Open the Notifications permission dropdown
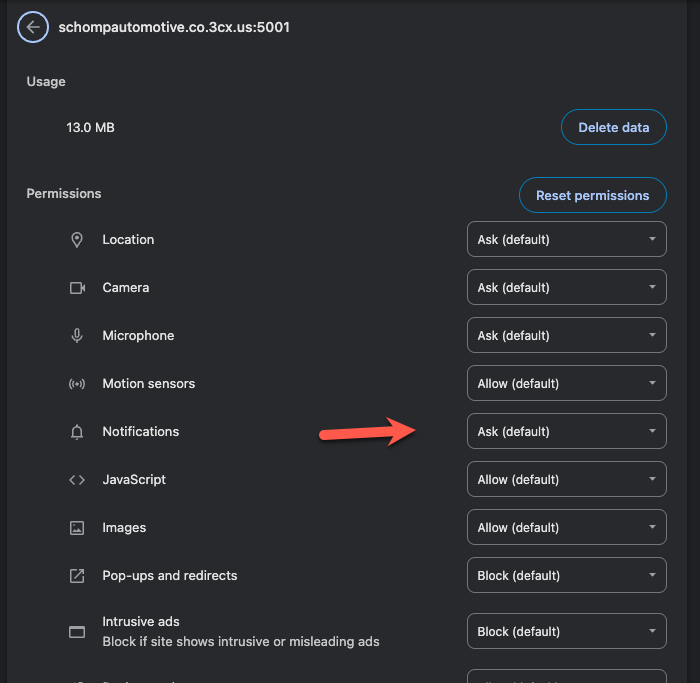This screenshot has height=683, width=700. point(566,432)
